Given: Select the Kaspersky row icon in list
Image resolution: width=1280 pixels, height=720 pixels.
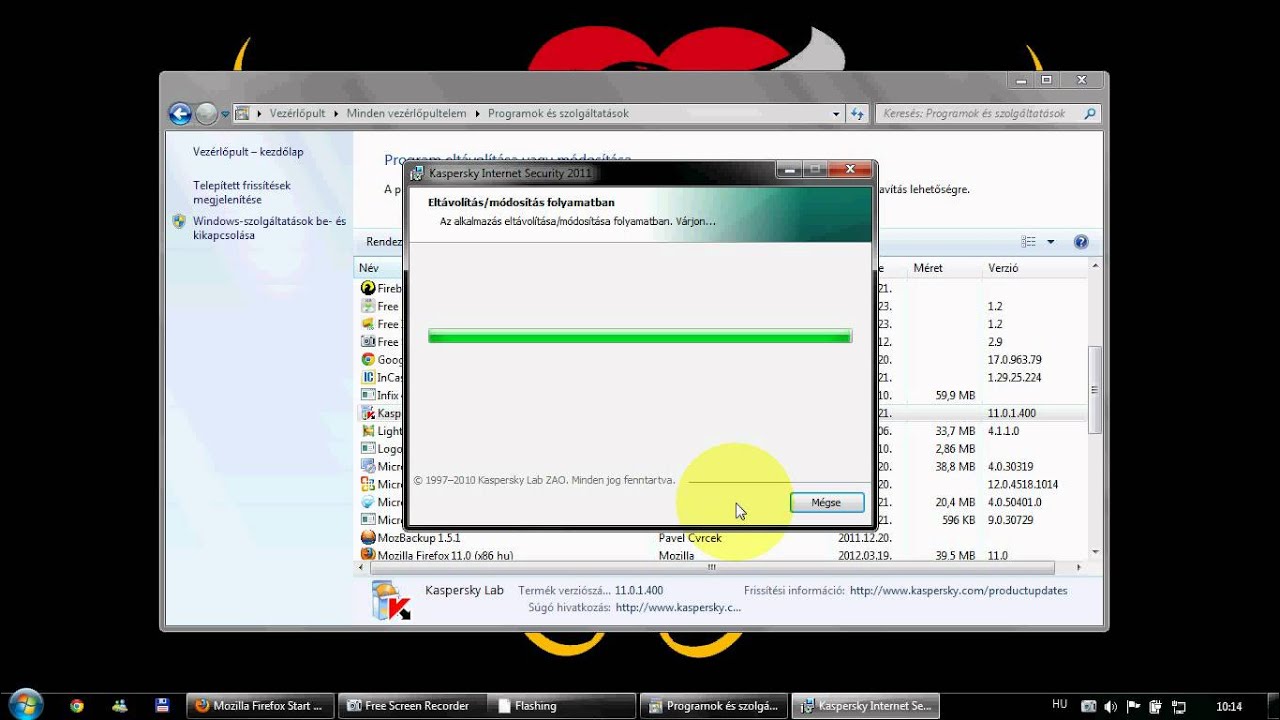Looking at the screenshot, I should click(368, 414).
